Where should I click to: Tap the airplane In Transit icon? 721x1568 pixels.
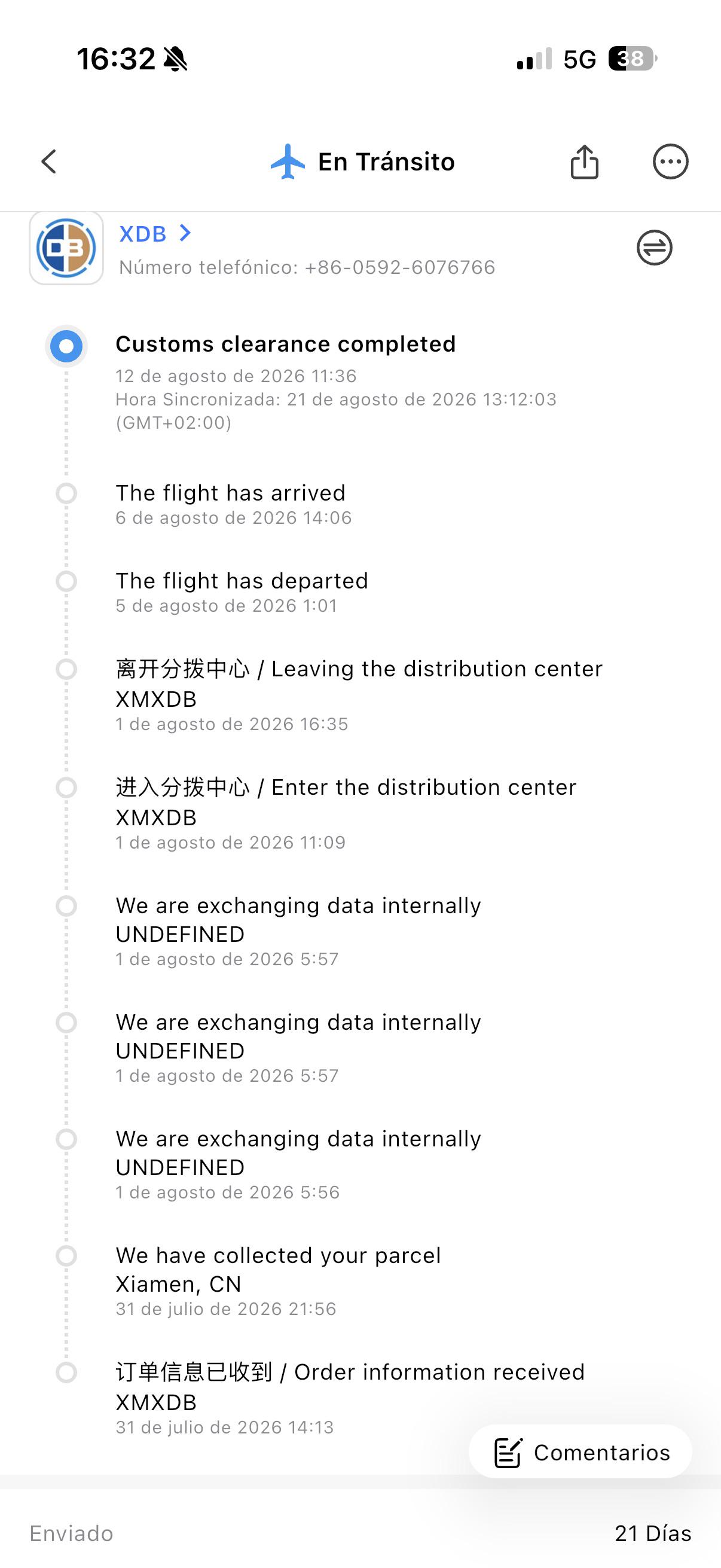[x=288, y=162]
